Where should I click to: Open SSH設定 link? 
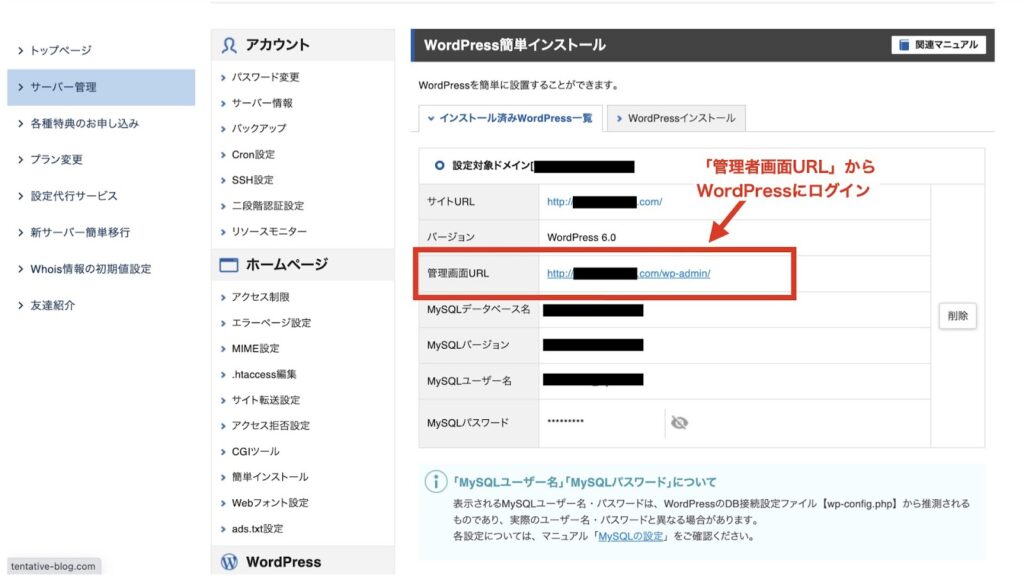(x=253, y=180)
